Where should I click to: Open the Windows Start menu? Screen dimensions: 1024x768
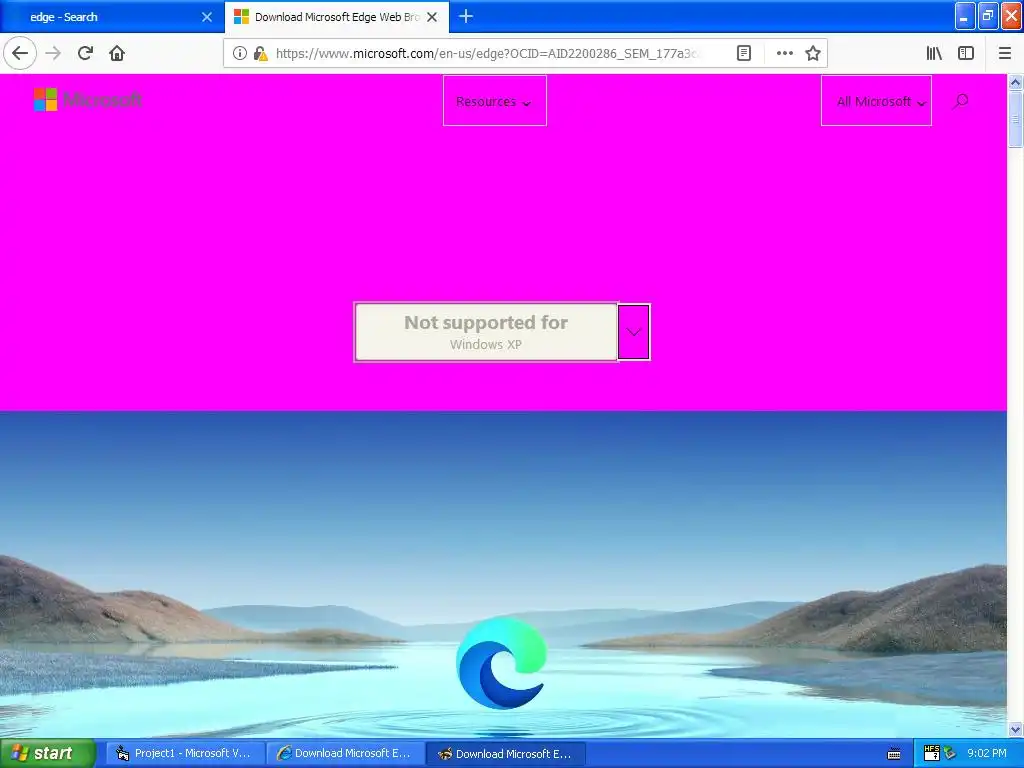click(48, 754)
